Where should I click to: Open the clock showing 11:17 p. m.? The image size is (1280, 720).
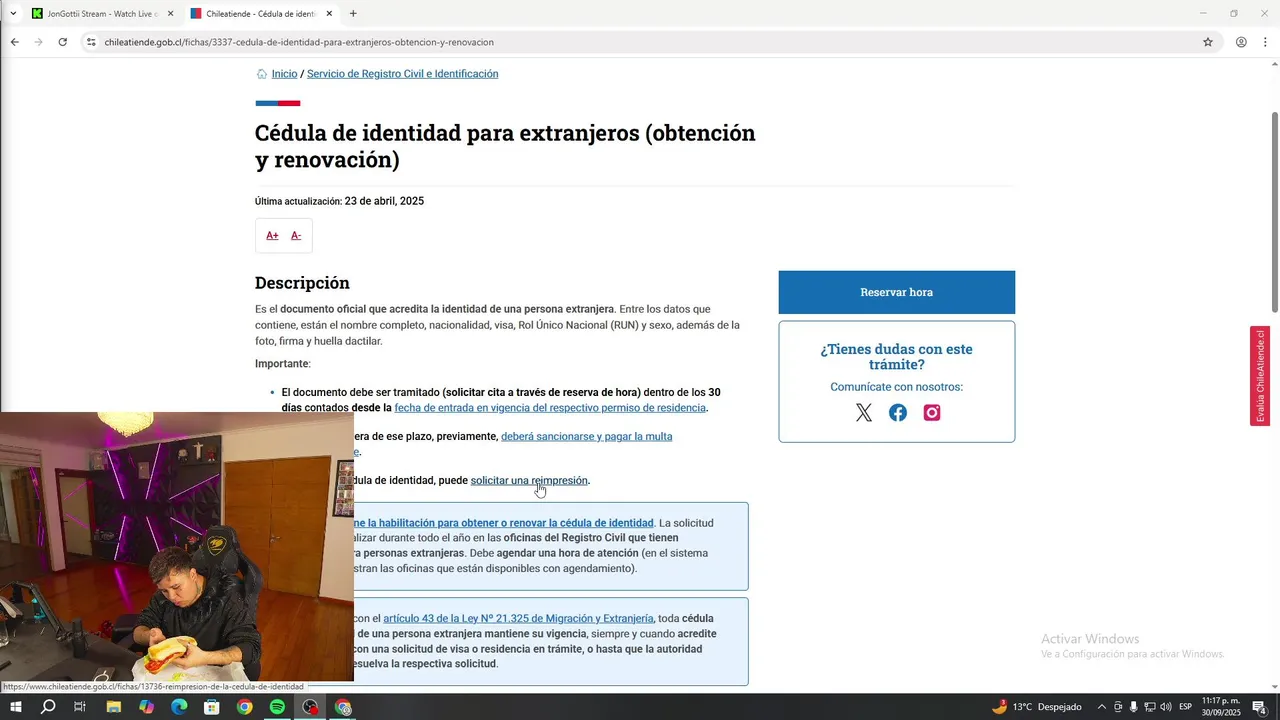(1221, 707)
